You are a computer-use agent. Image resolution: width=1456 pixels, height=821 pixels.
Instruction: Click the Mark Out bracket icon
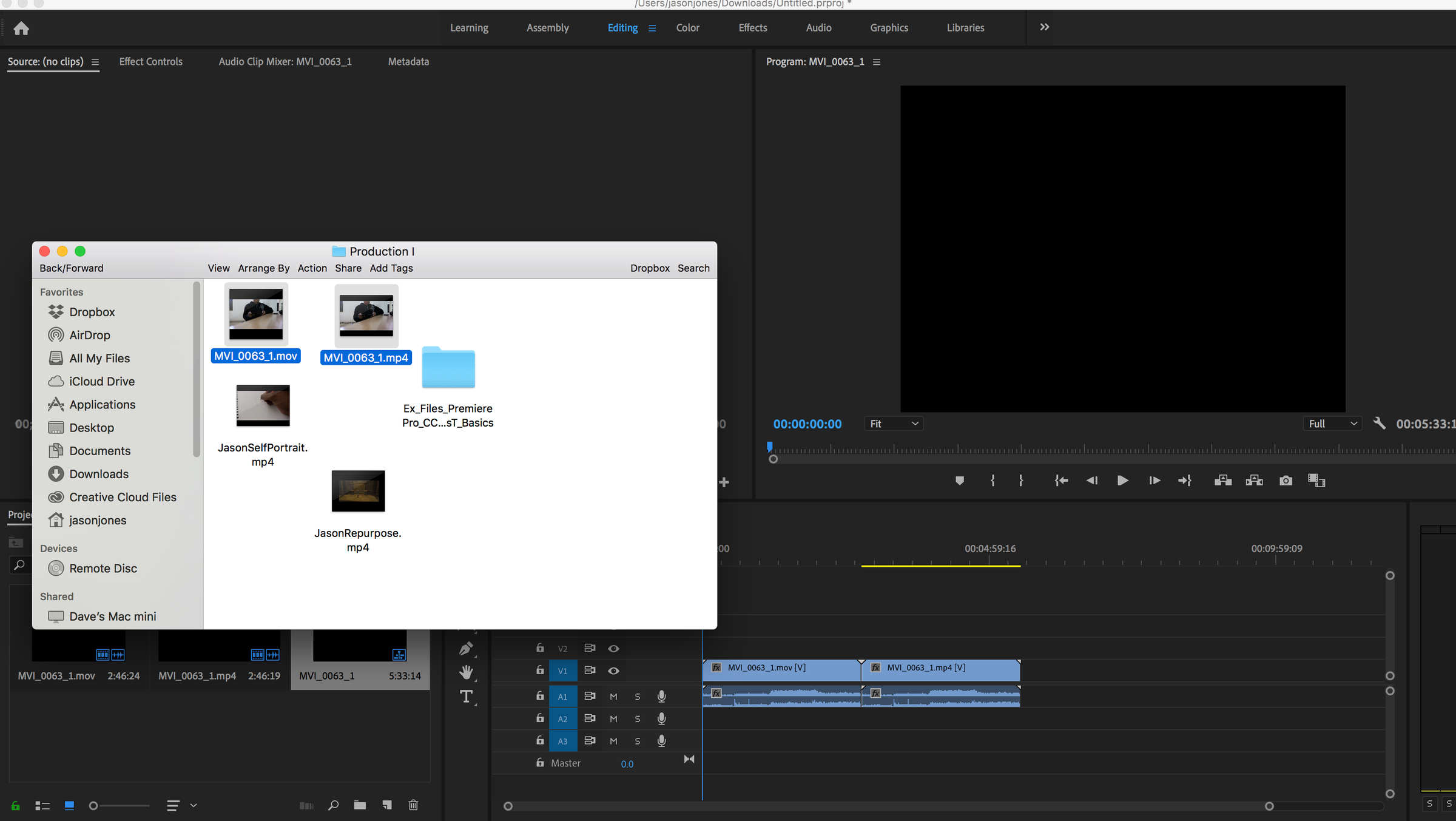click(x=1021, y=481)
